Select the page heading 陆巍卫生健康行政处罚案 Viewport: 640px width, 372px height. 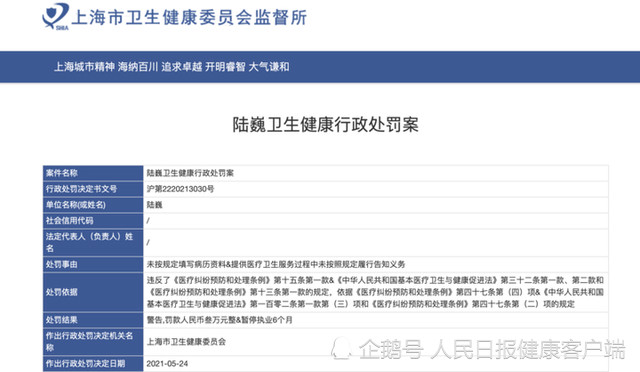pyautogui.click(x=325, y=125)
